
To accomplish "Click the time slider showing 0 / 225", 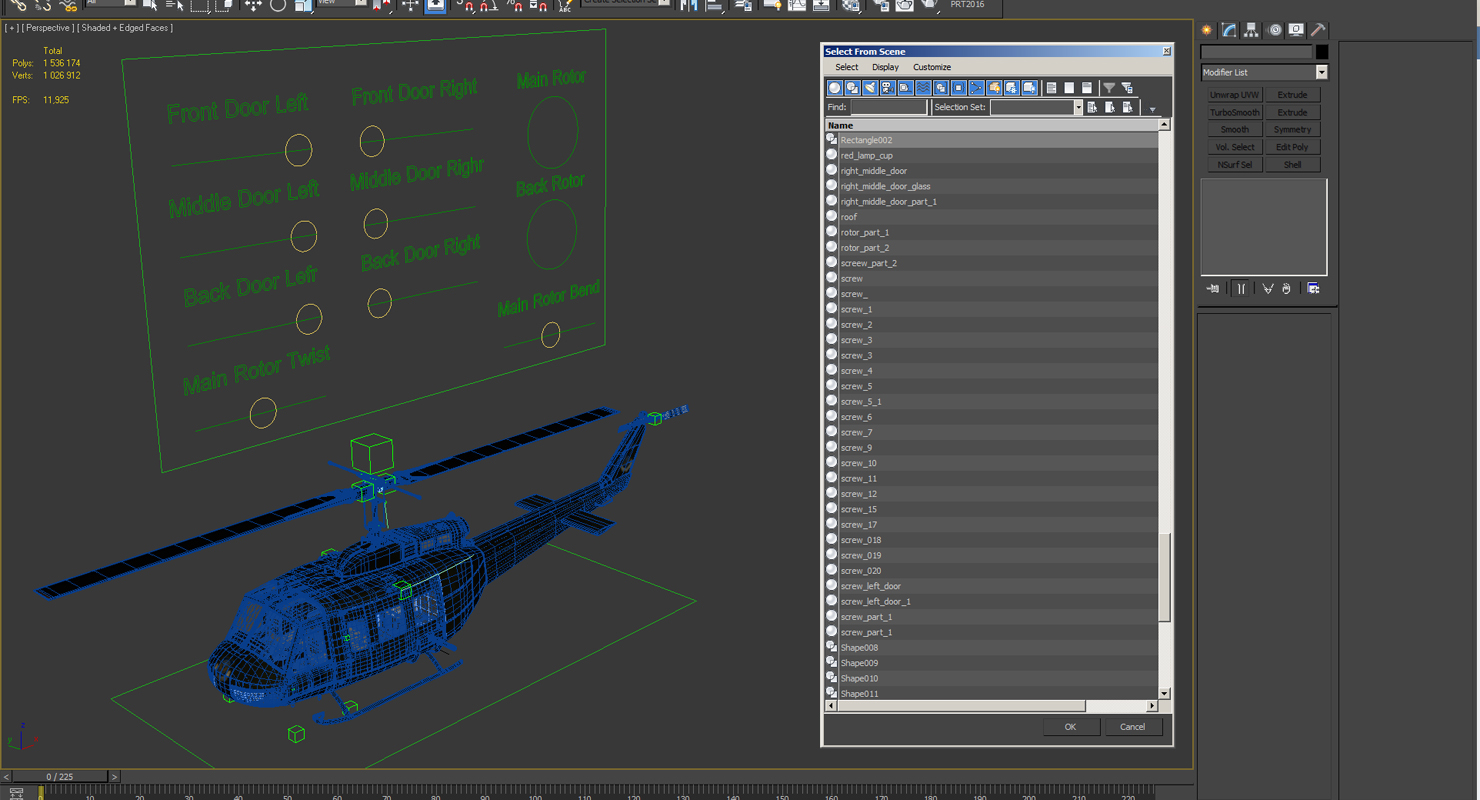I will click(59, 776).
